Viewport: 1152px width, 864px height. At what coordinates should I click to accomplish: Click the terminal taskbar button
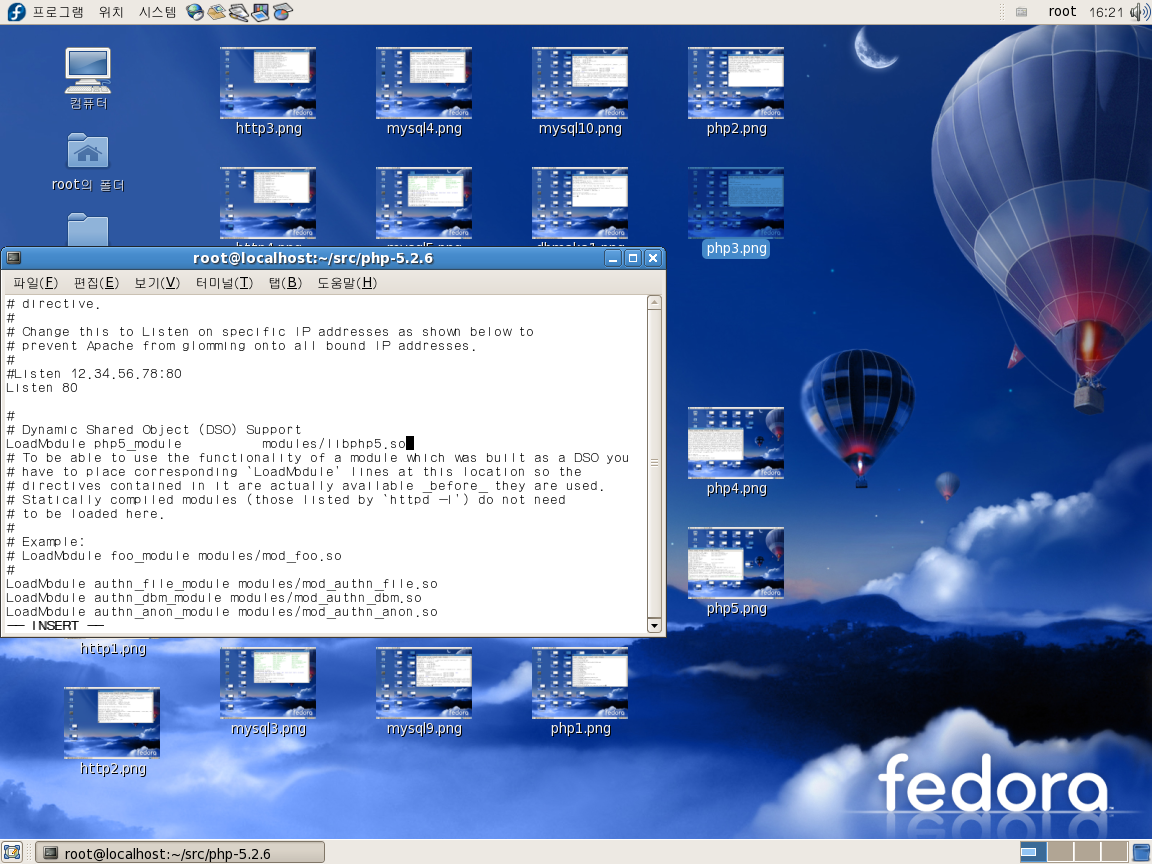180,853
